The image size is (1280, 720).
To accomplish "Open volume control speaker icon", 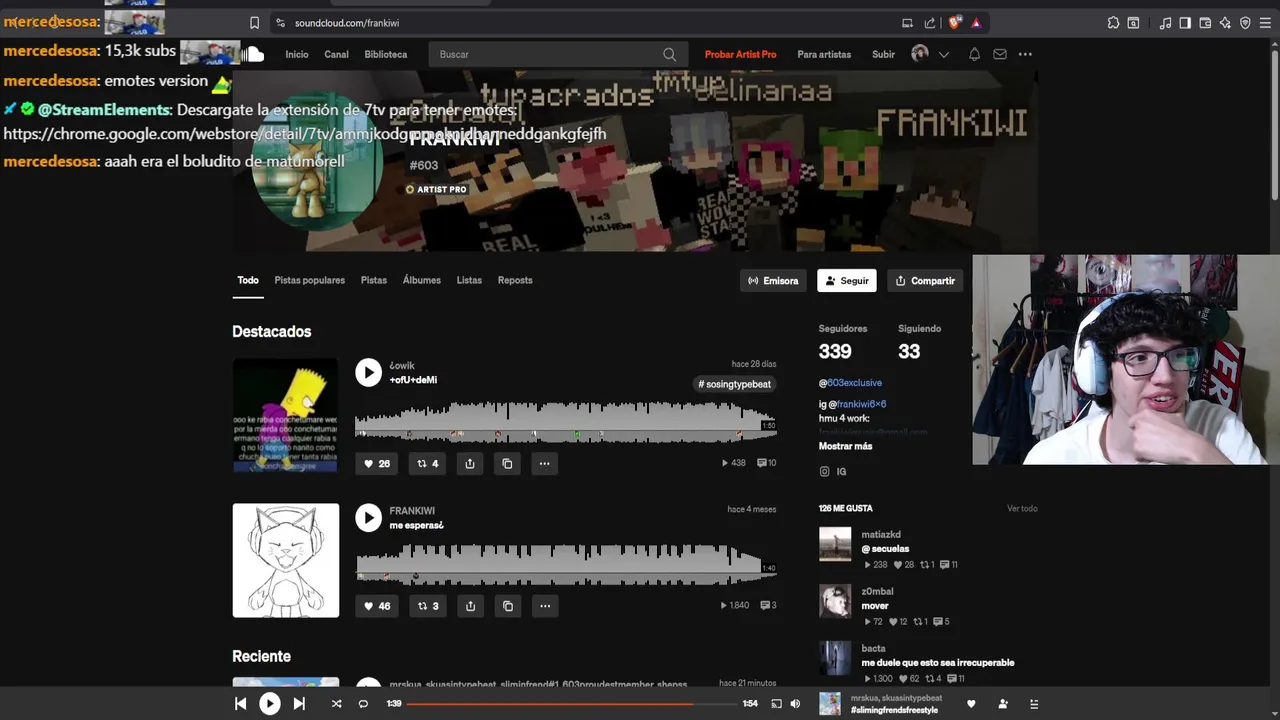I will (795, 704).
